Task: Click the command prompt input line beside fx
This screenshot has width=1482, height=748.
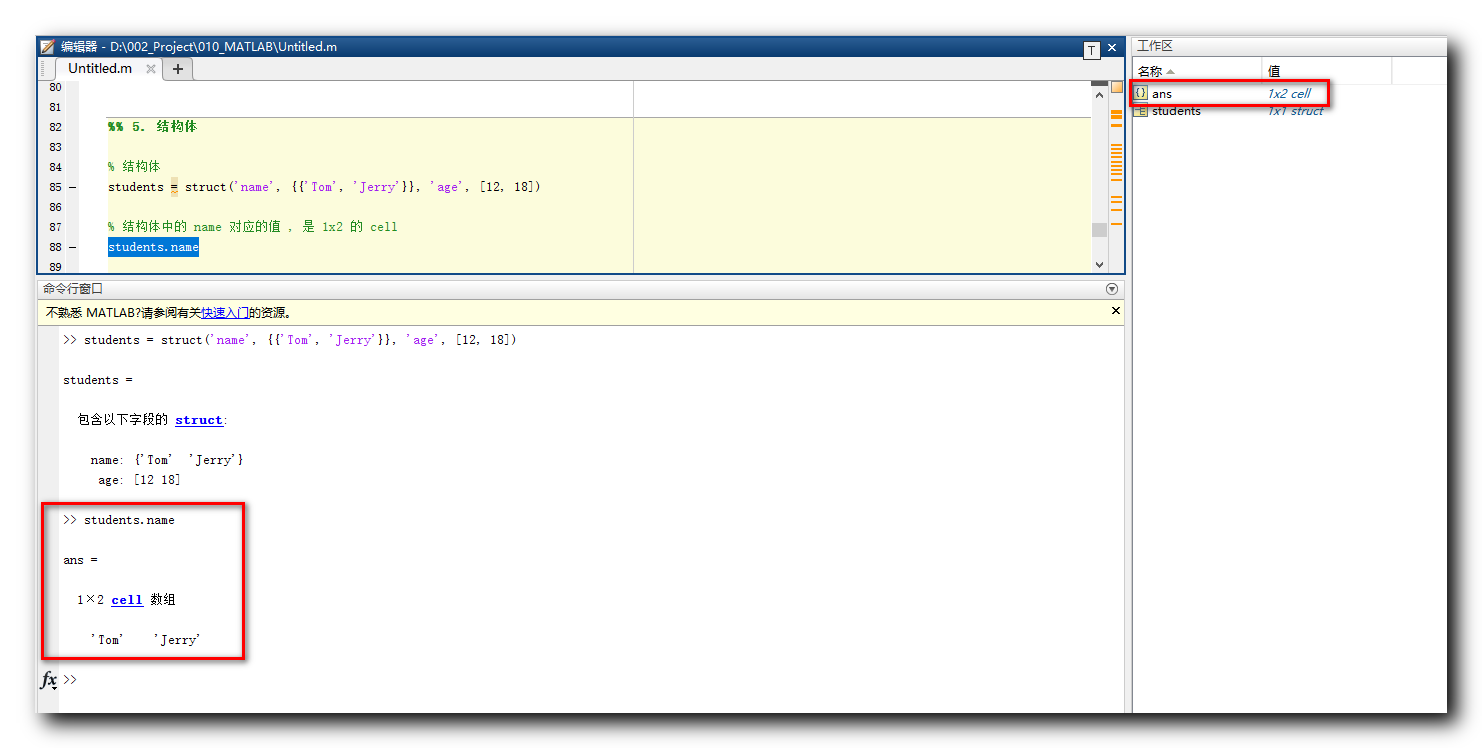Action: [x=590, y=680]
